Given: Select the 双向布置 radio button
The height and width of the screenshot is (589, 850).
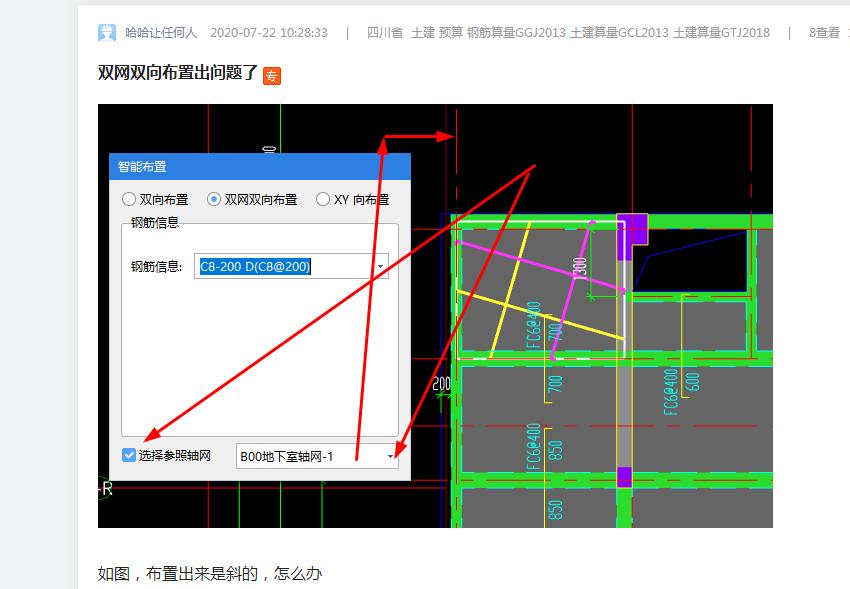Looking at the screenshot, I should point(129,199).
